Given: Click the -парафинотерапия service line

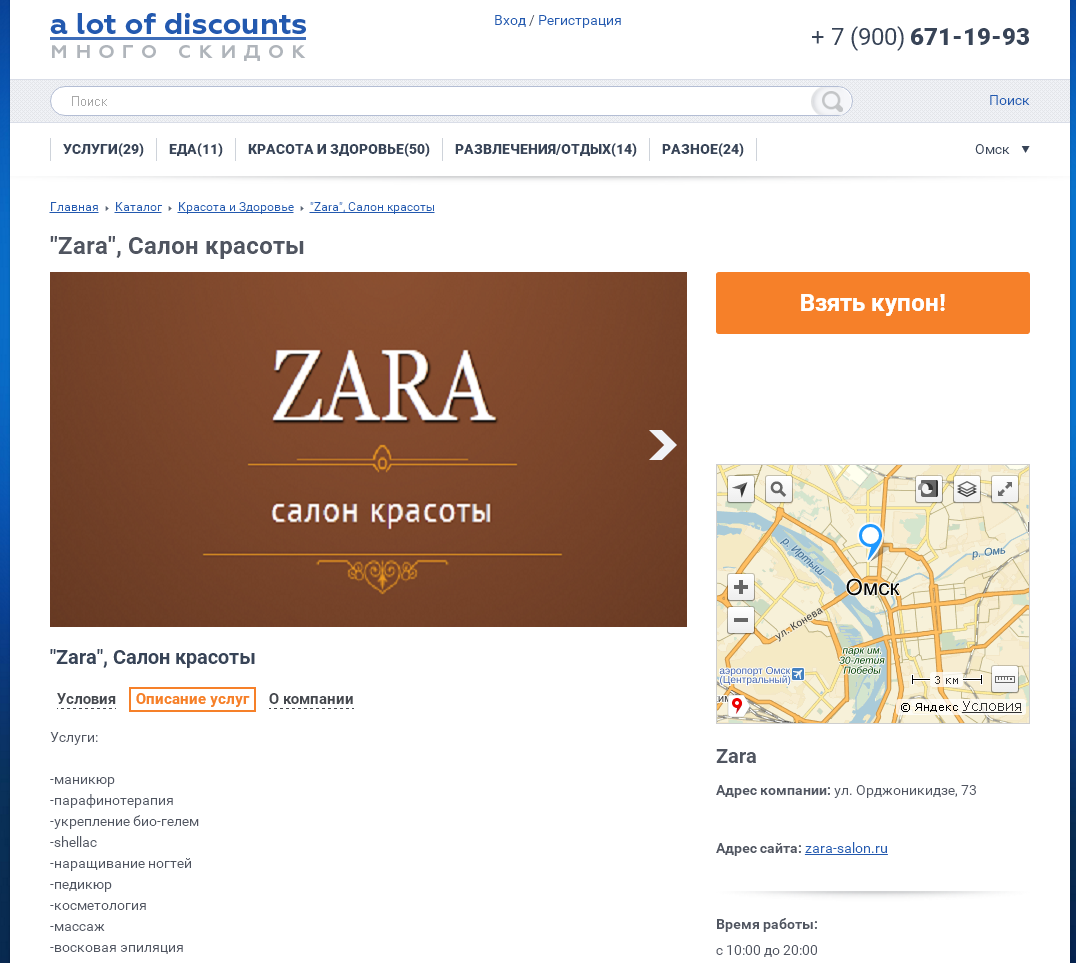Looking at the screenshot, I should click(112, 801).
